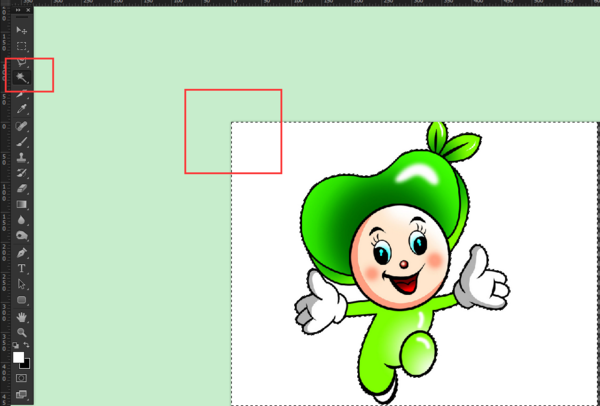The height and width of the screenshot is (406, 600).
Task: Select the Eraser tool
Action: (x=21, y=187)
